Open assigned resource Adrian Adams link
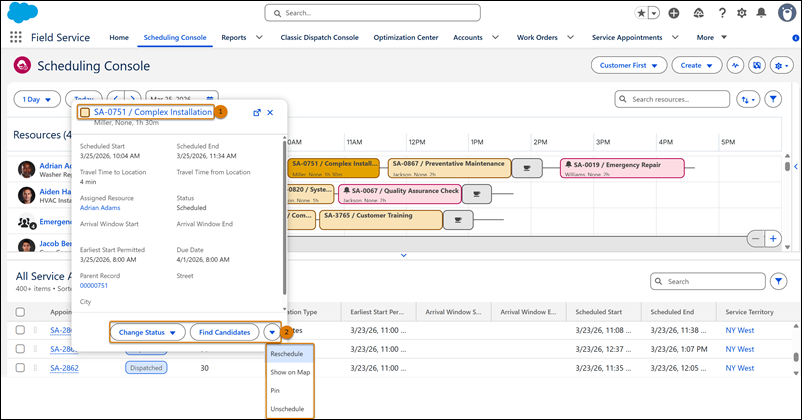The width and height of the screenshot is (802, 420). coord(100,208)
